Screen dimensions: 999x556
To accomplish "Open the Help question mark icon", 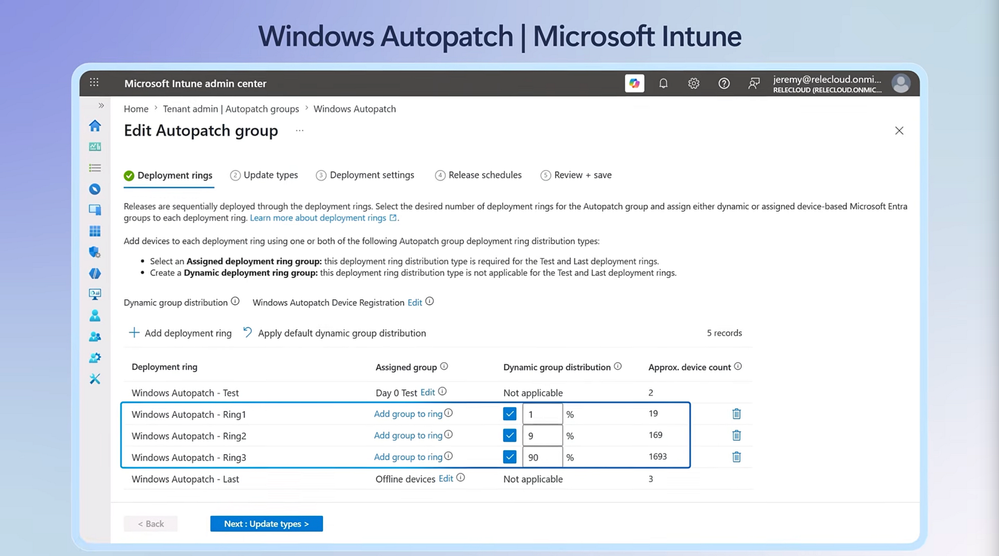I will click(x=724, y=83).
